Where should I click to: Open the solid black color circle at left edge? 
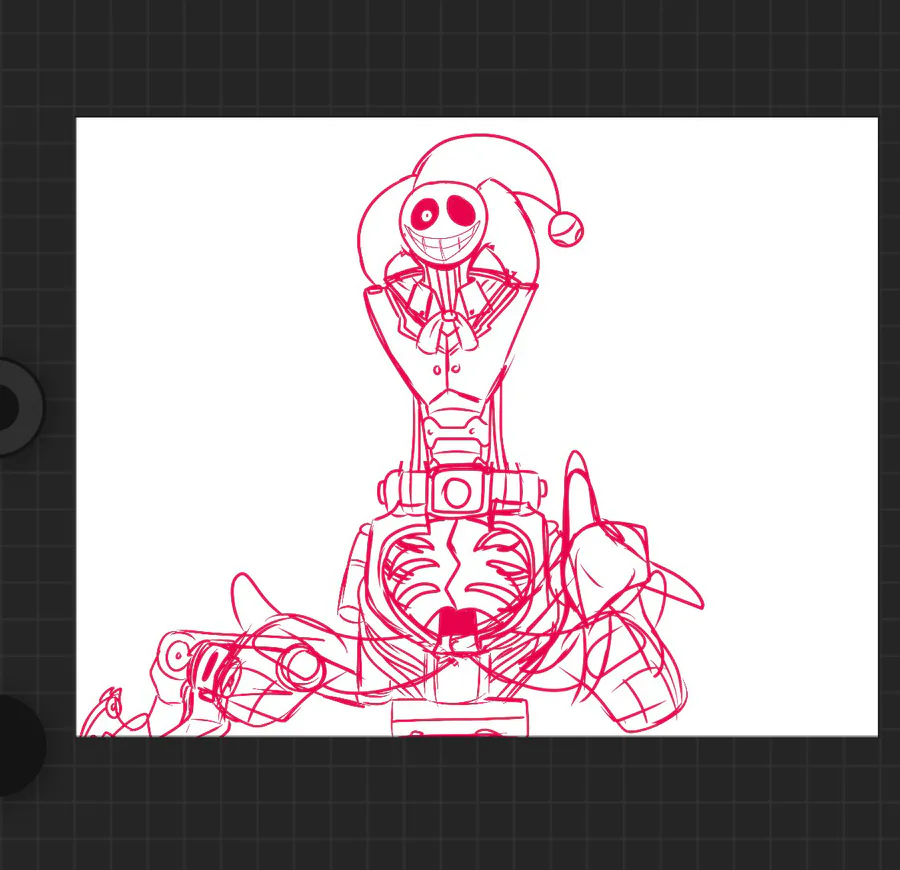tap(20, 745)
